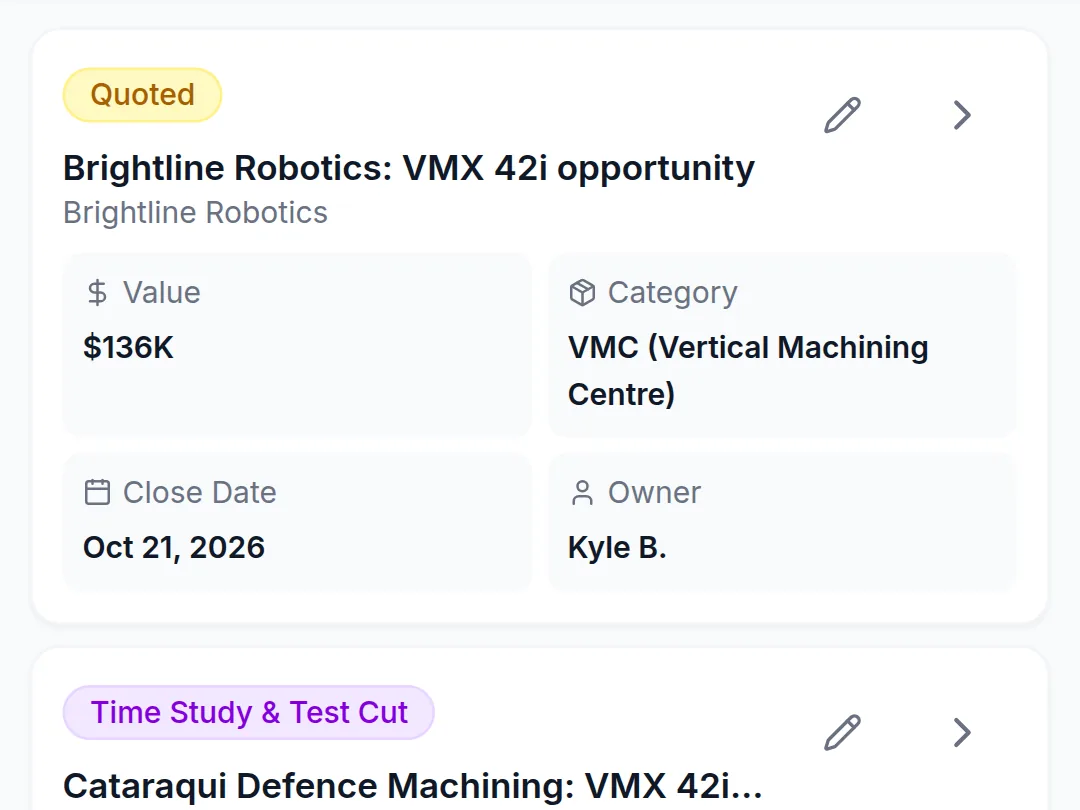Click the Time Study & Test Cut badge

249,712
